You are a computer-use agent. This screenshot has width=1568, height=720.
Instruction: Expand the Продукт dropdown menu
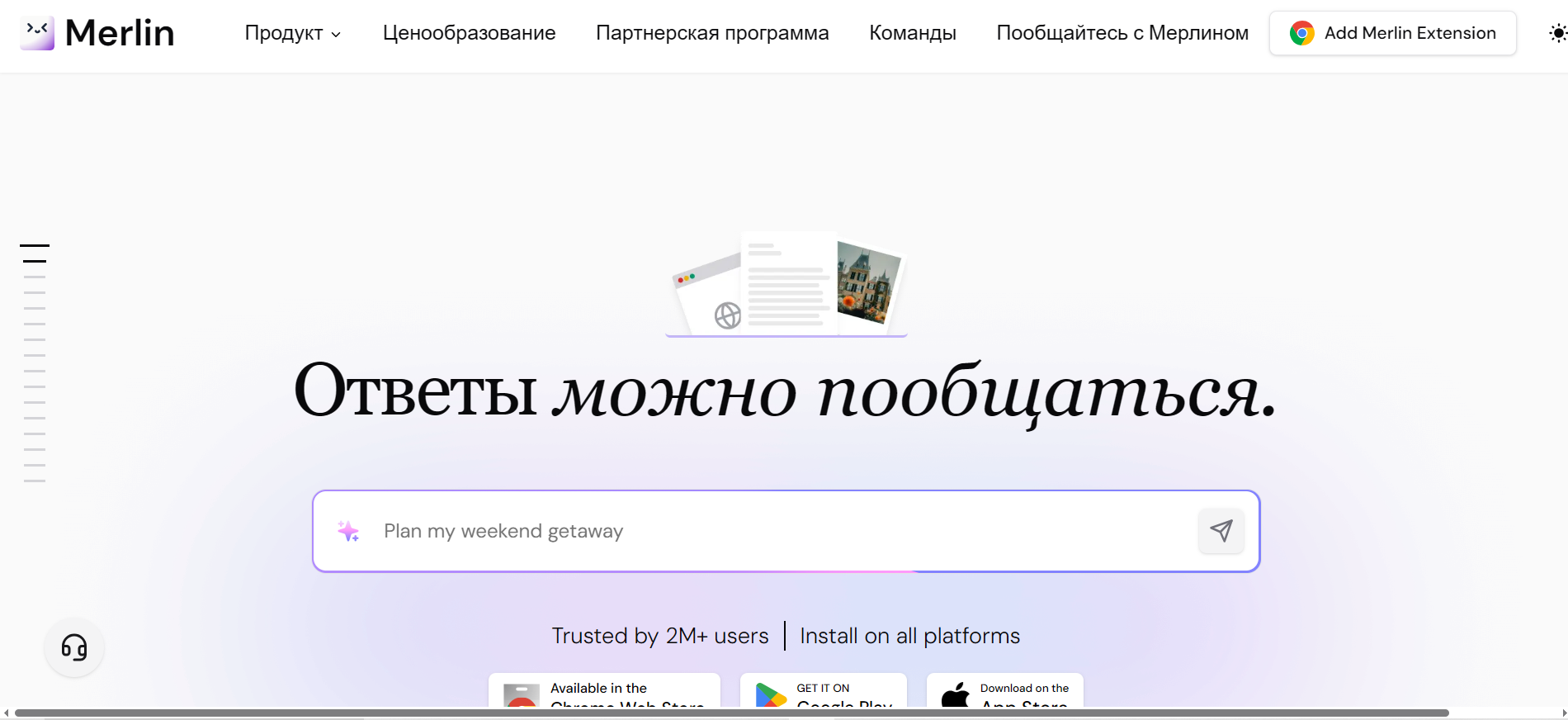[x=293, y=33]
